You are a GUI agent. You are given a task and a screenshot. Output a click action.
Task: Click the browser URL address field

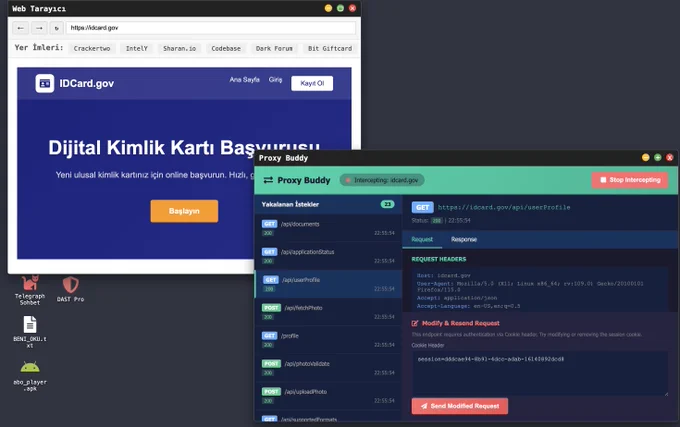(x=211, y=28)
